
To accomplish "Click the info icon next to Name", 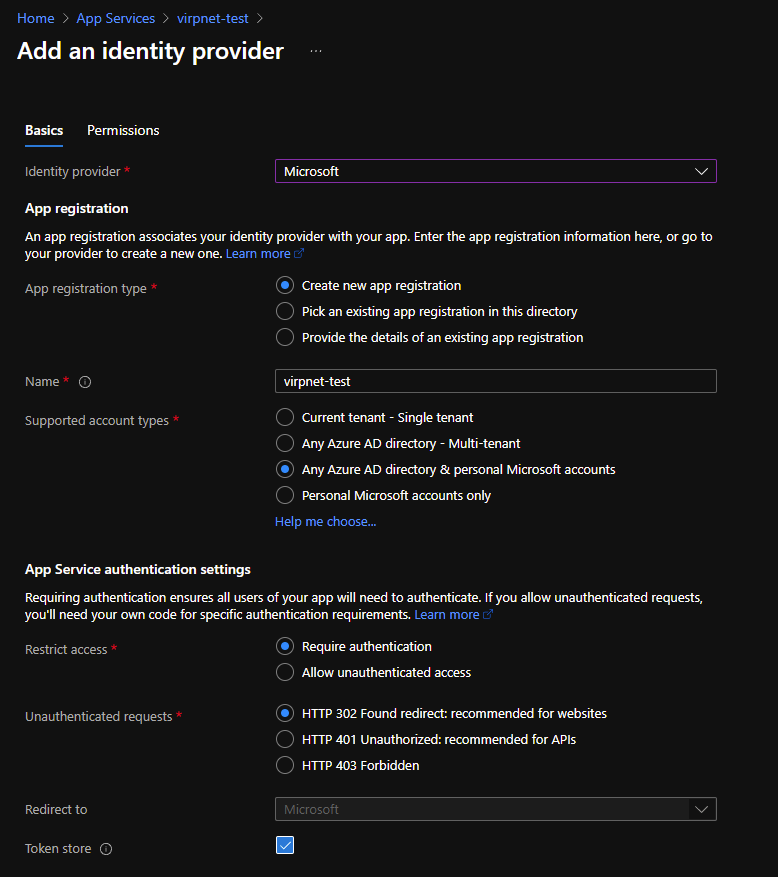I will [x=85, y=382].
